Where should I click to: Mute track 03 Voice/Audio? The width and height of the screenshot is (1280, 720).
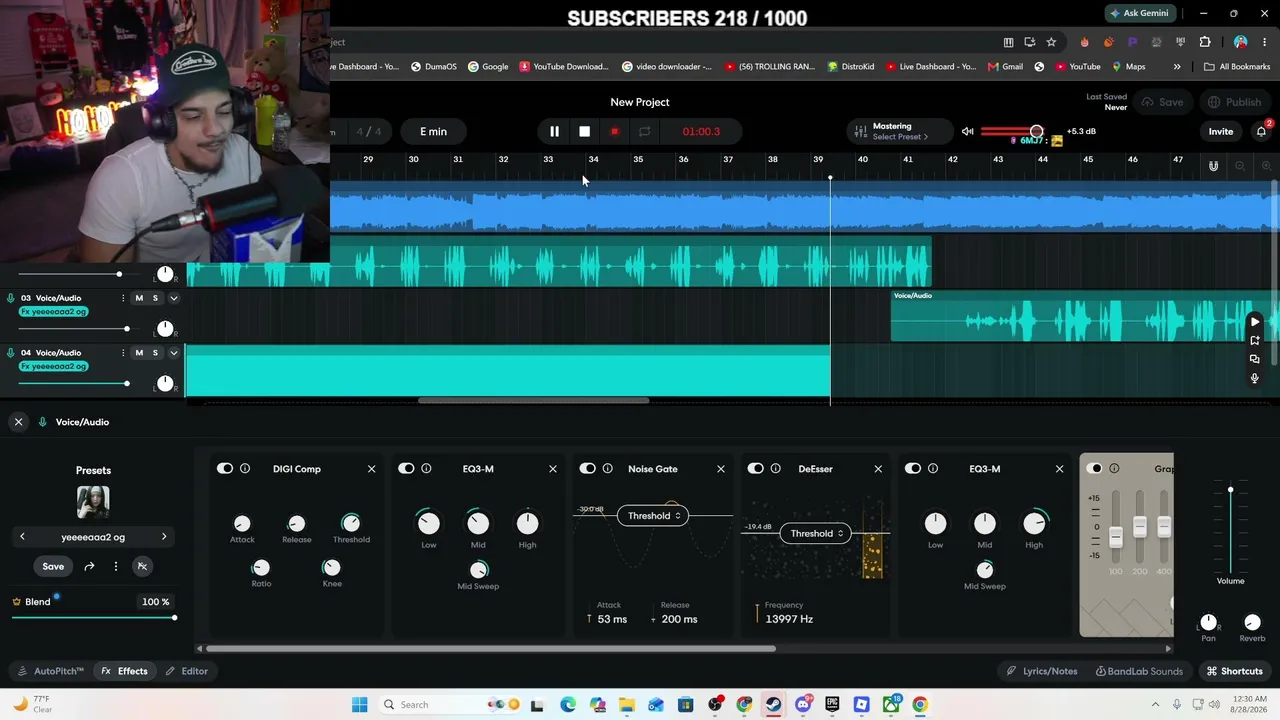click(139, 298)
